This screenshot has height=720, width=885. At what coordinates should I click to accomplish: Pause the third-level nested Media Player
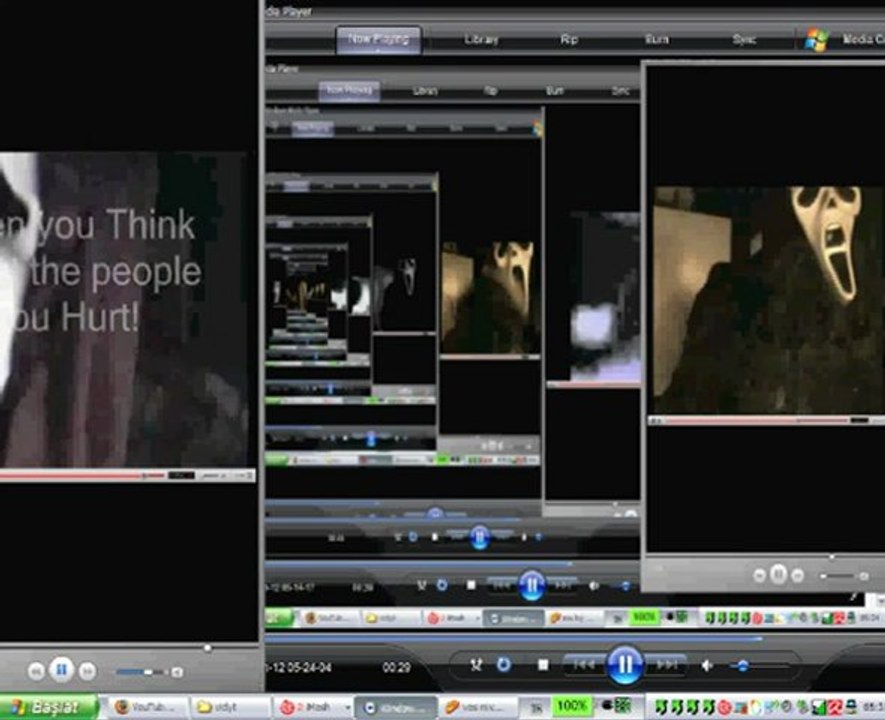click(x=479, y=537)
